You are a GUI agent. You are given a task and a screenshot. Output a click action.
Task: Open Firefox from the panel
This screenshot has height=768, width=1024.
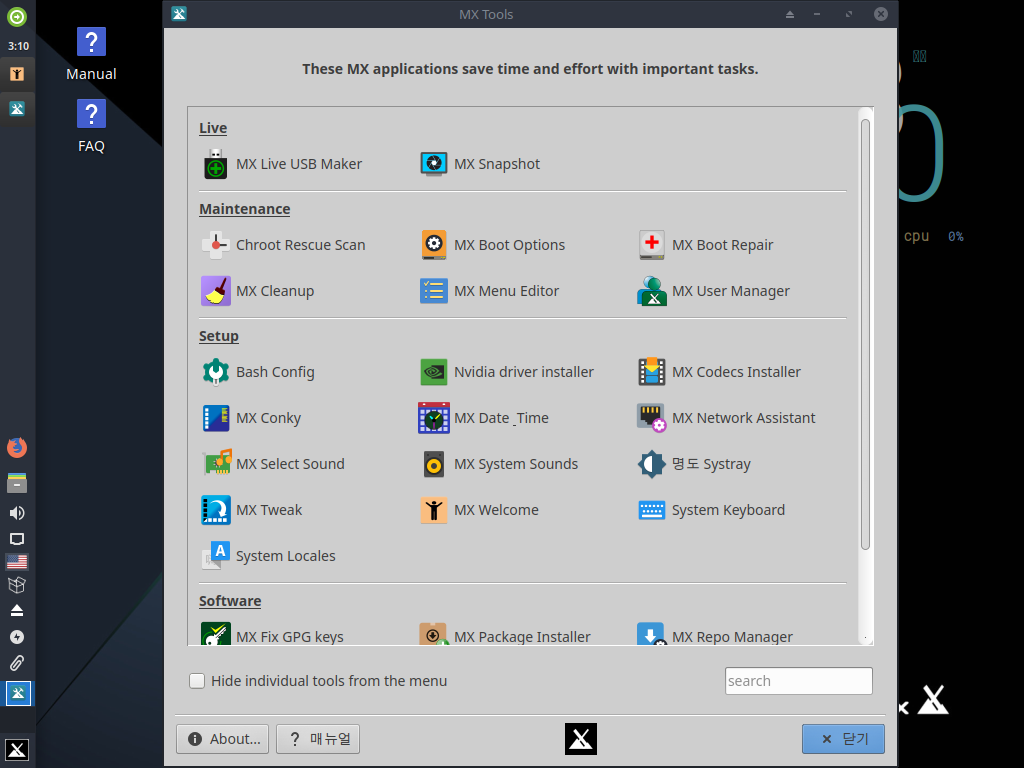coord(17,448)
